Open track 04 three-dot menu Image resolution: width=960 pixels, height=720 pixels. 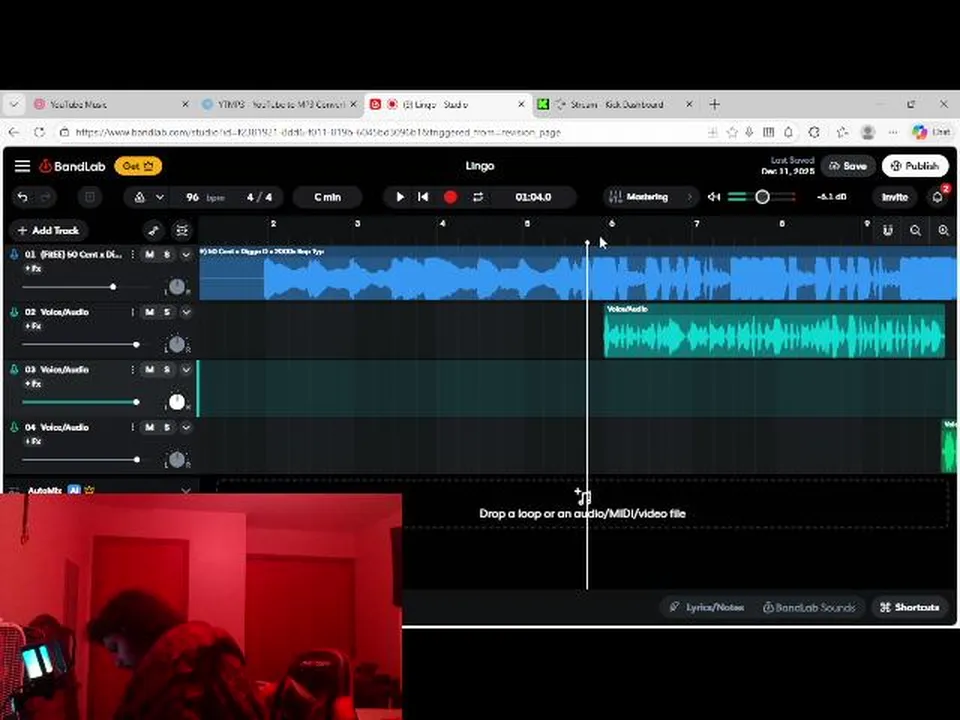coord(132,427)
